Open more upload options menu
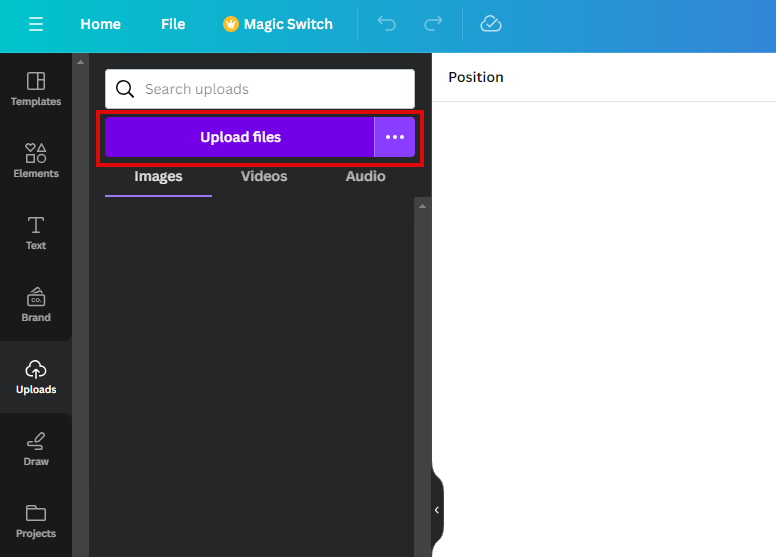The height and width of the screenshot is (557, 776). (394, 137)
